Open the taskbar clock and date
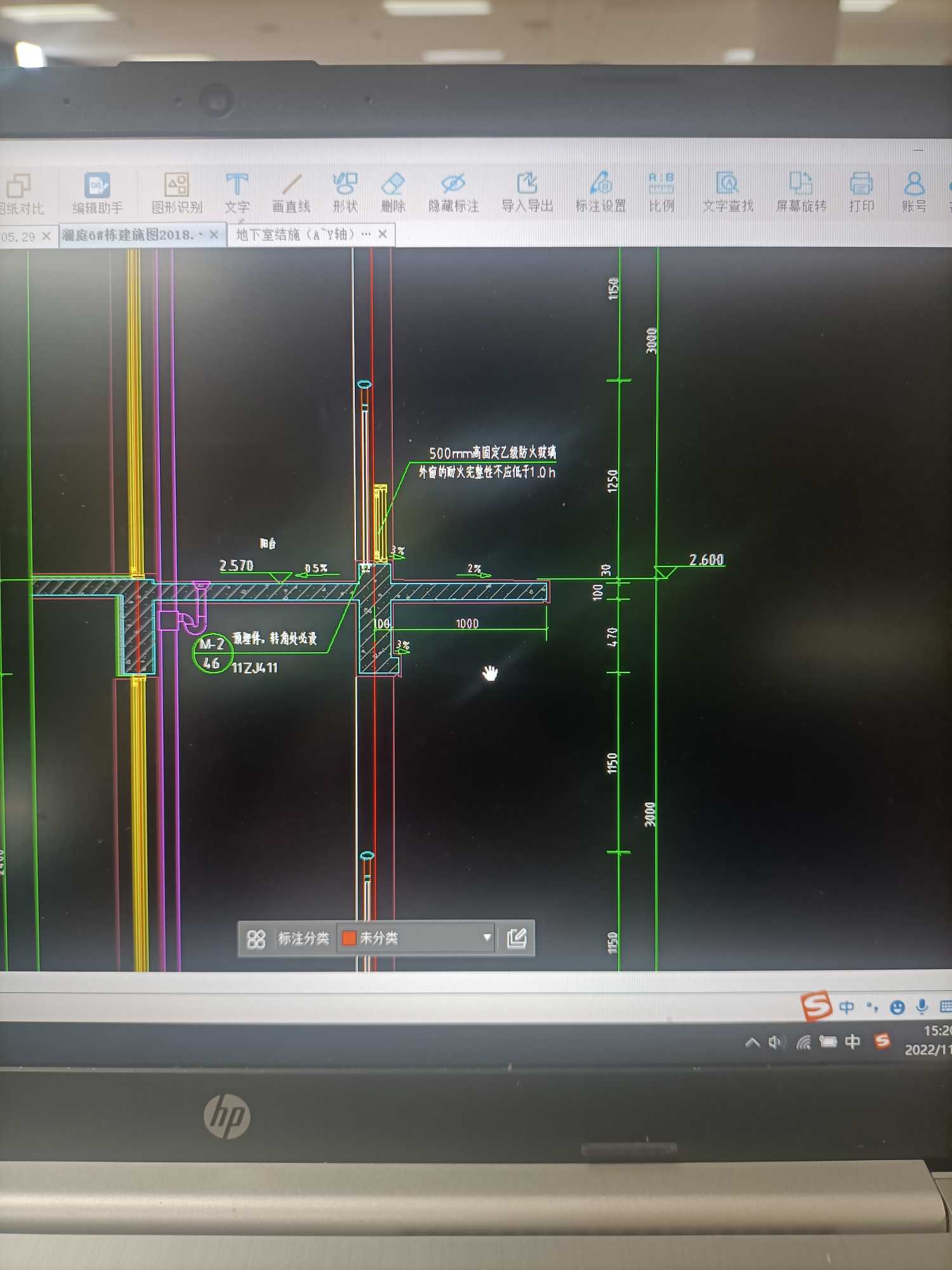 pos(928,1040)
